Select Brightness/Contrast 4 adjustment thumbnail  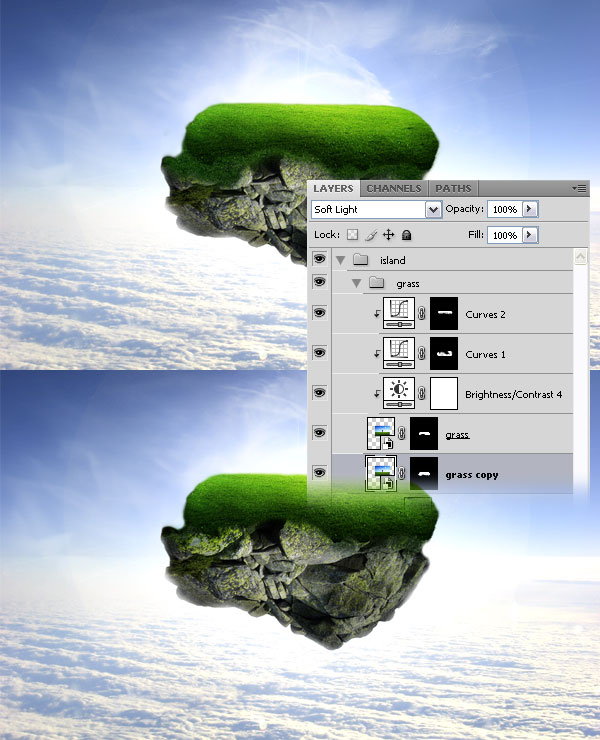click(x=399, y=393)
